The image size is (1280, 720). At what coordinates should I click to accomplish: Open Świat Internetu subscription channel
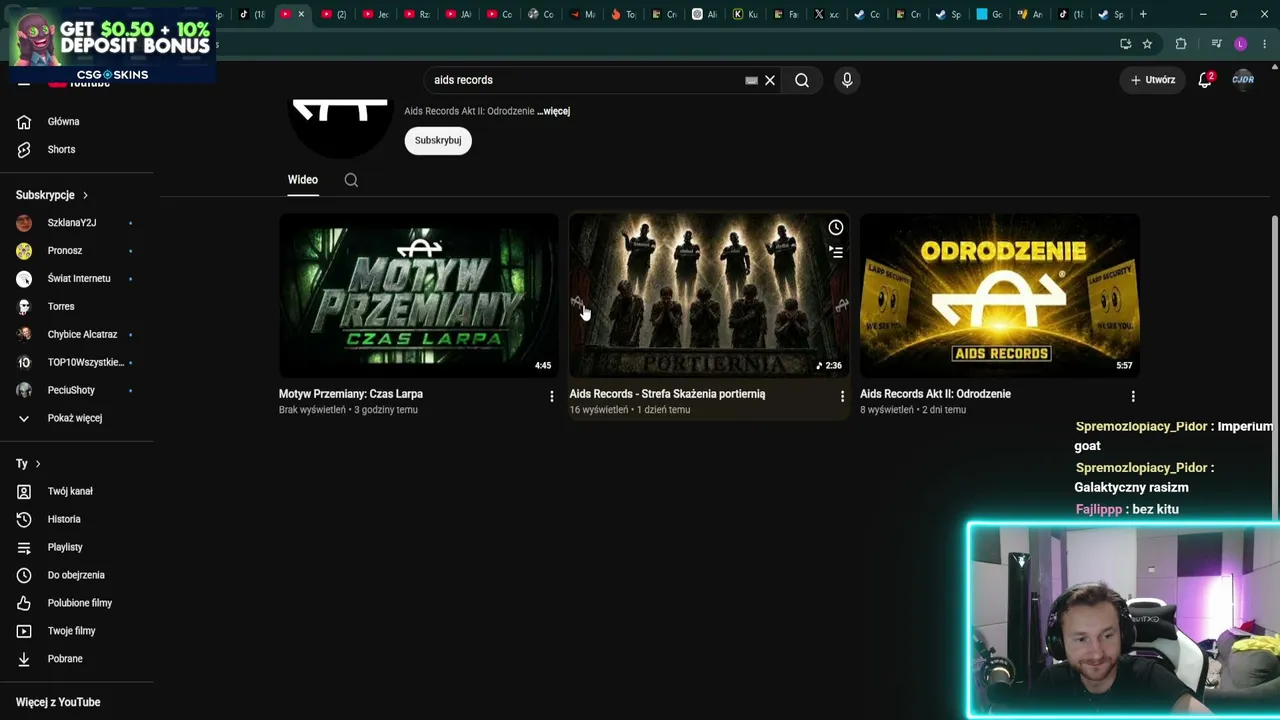(77, 279)
